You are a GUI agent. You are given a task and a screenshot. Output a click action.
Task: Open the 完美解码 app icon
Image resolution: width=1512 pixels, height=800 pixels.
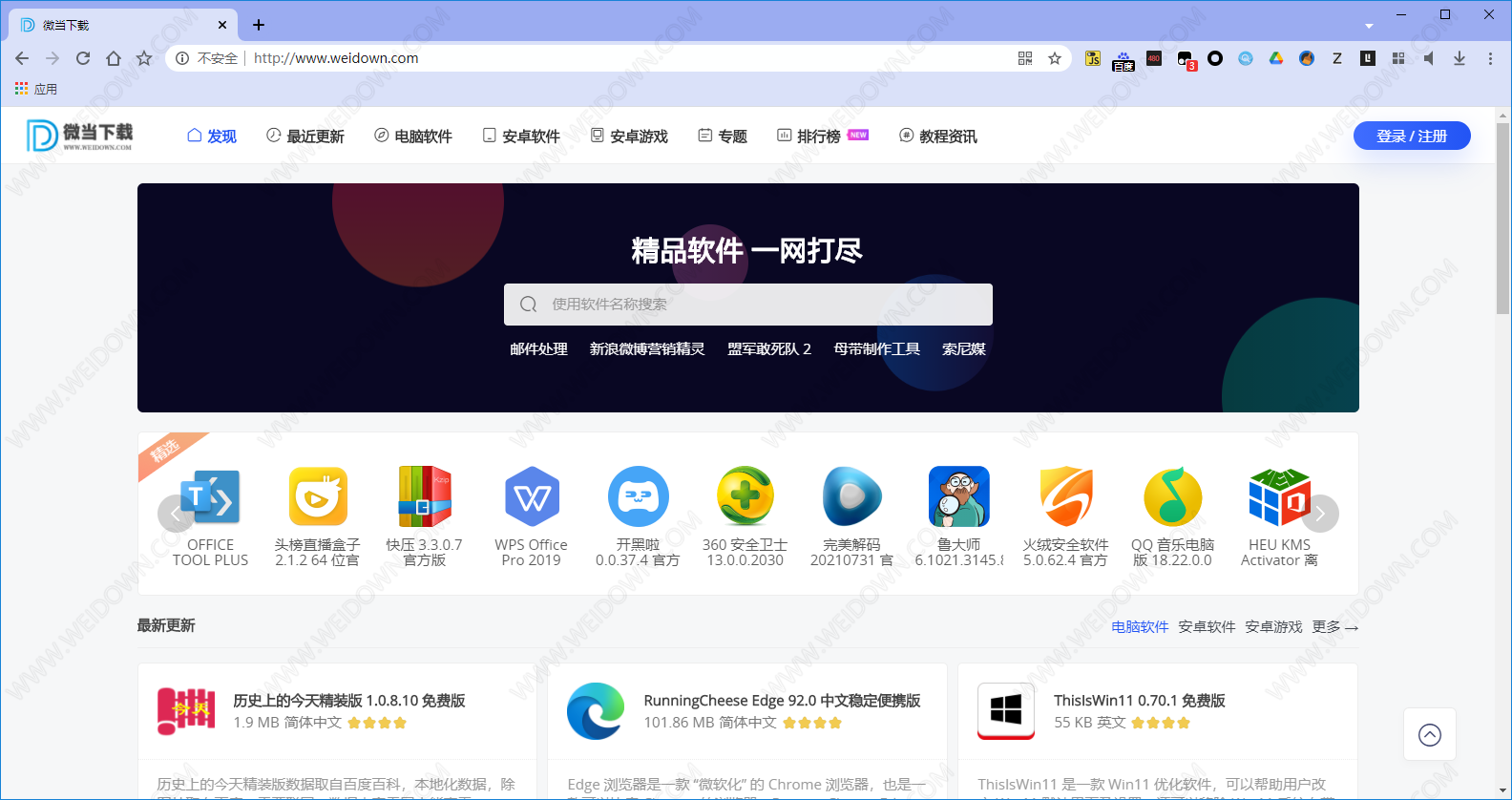[852, 496]
